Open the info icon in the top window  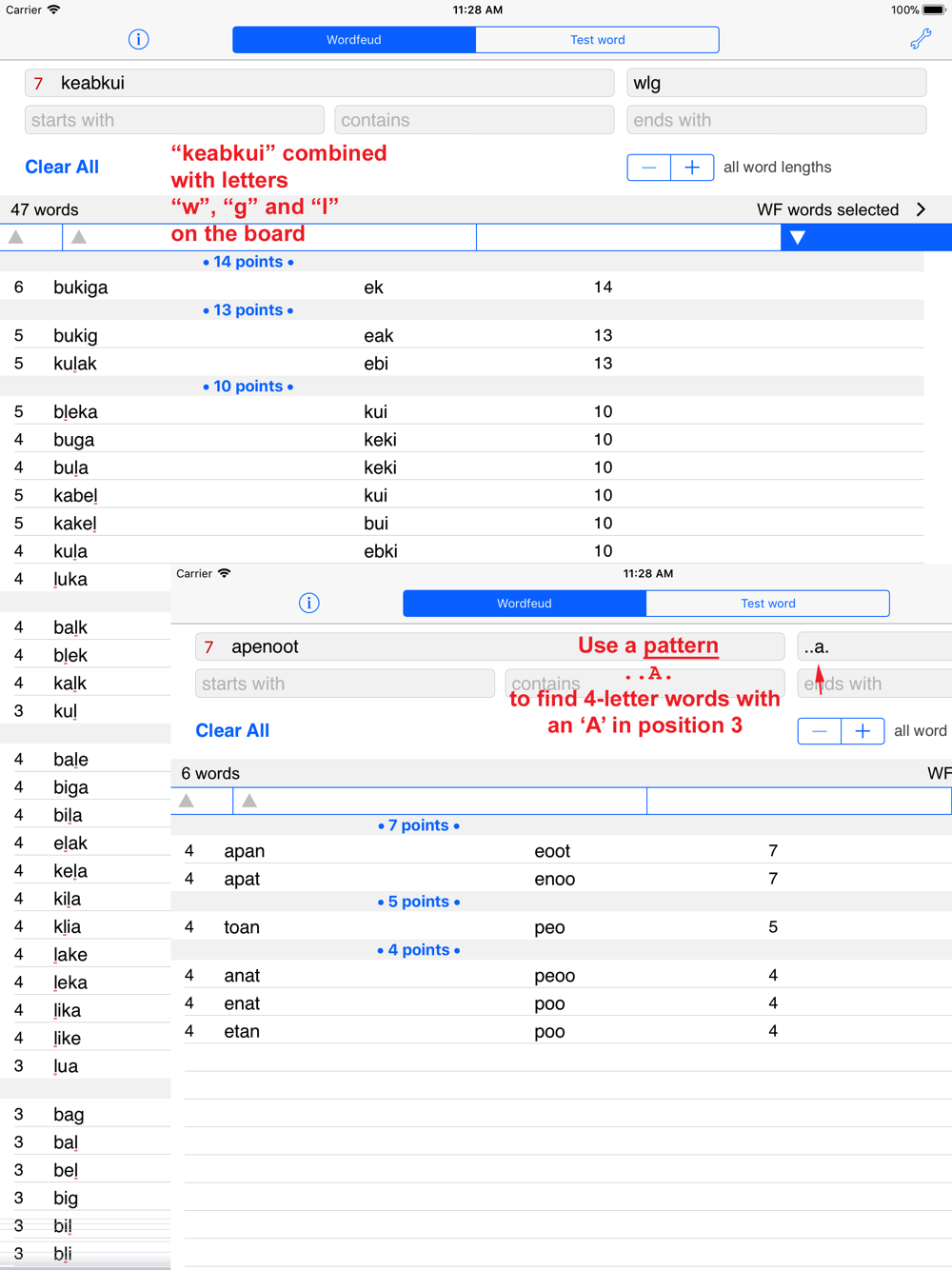click(x=139, y=39)
